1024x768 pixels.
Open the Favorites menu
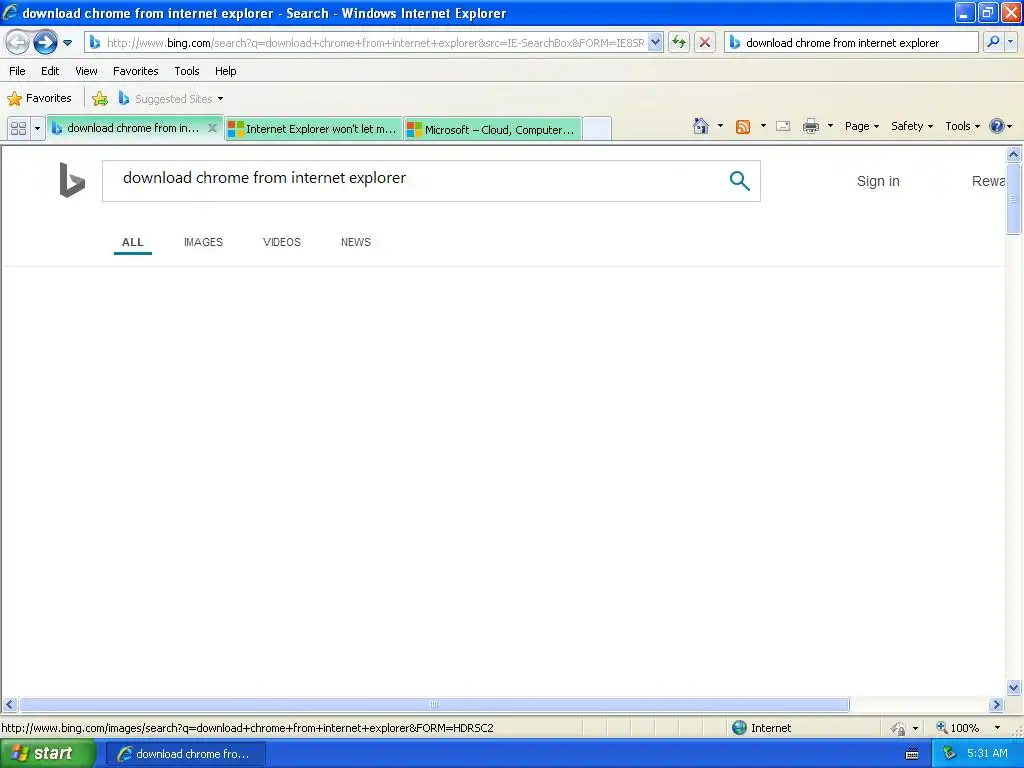pyautogui.click(x=136, y=71)
